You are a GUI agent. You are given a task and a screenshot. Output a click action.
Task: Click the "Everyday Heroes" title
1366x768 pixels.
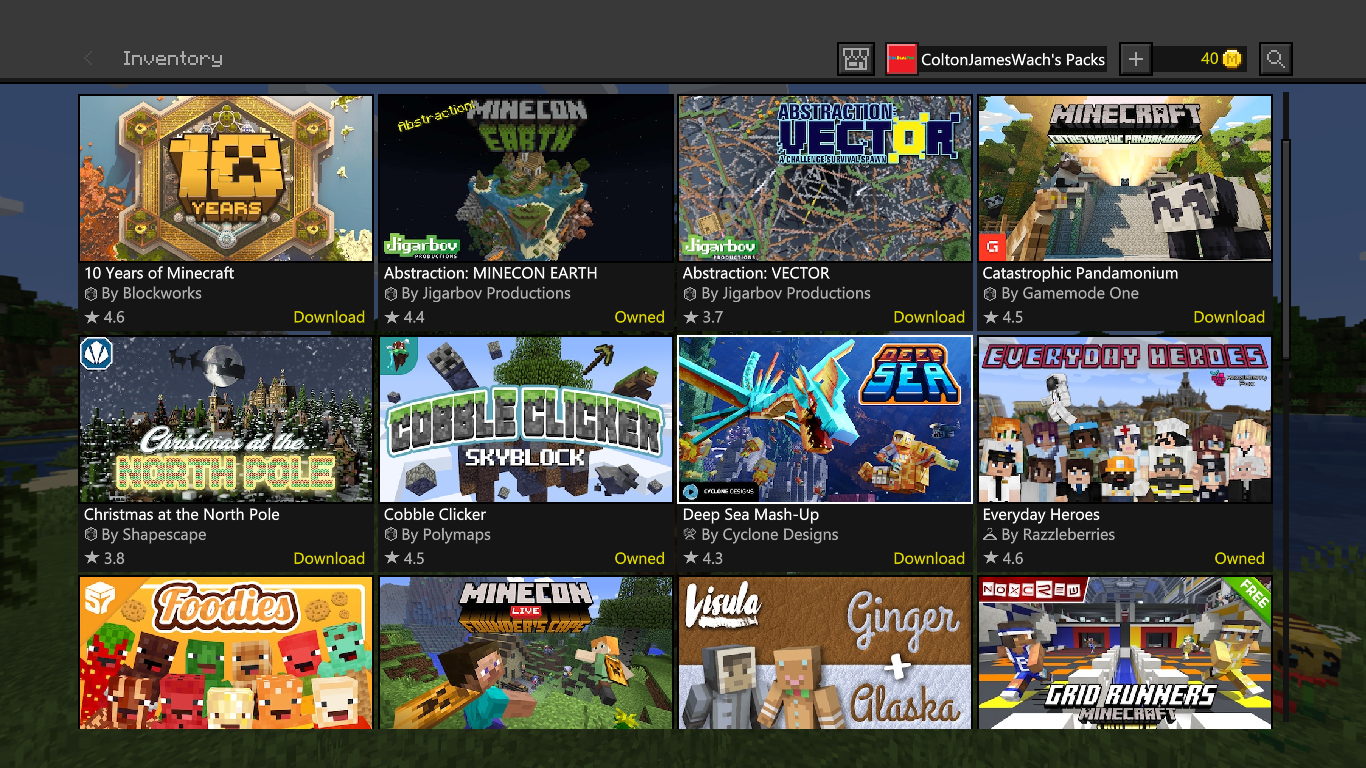coord(1041,515)
